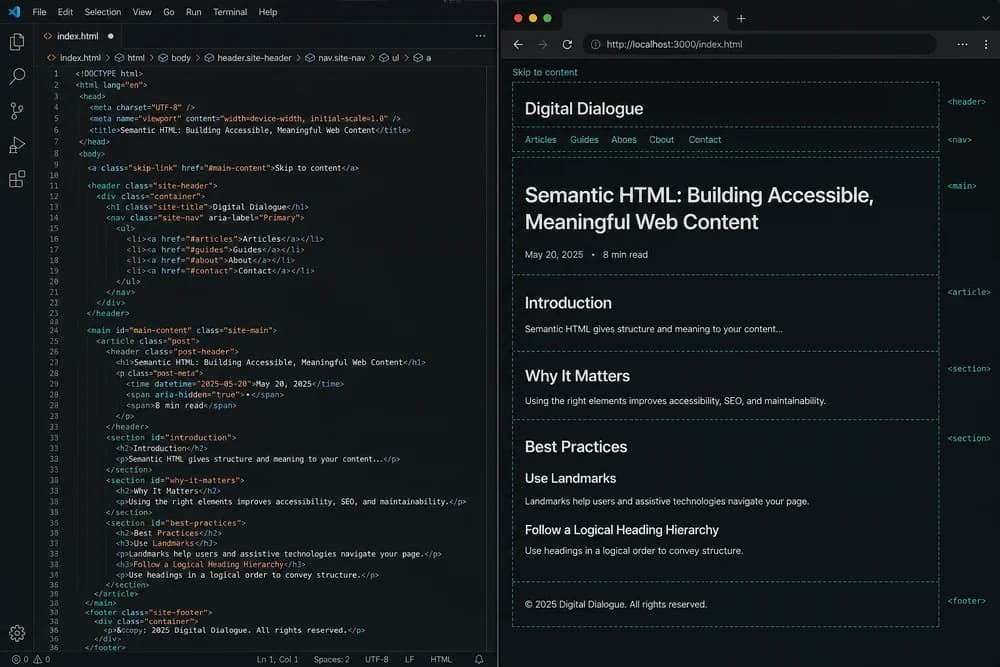
Task: Follow the Skip to content link
Action: (545, 72)
